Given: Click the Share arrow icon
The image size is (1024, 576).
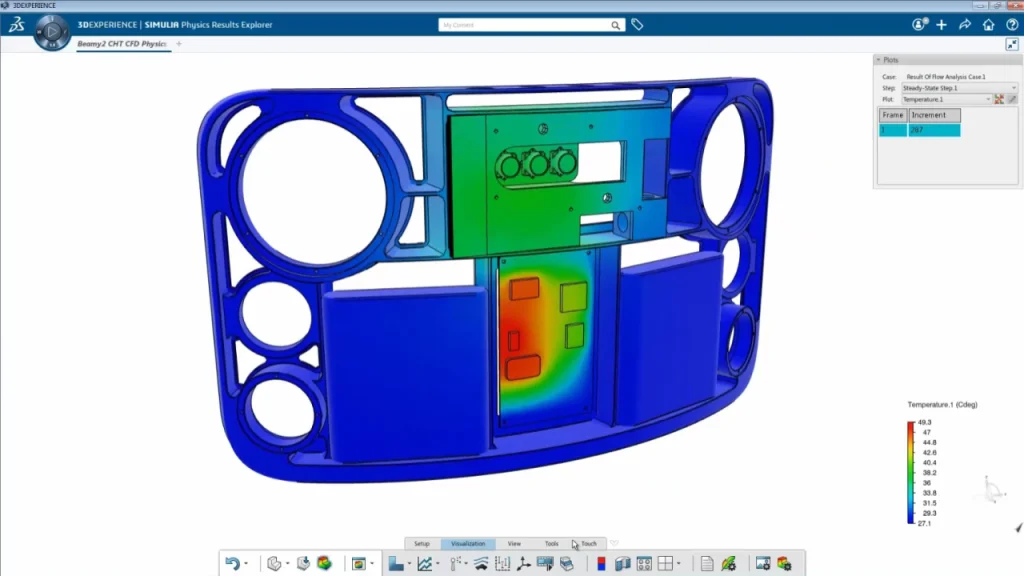Looking at the screenshot, I should 965,25.
